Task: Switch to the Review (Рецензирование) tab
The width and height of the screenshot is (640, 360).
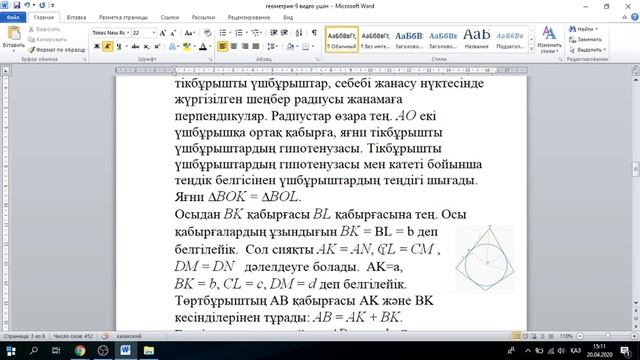Action: pos(249,18)
